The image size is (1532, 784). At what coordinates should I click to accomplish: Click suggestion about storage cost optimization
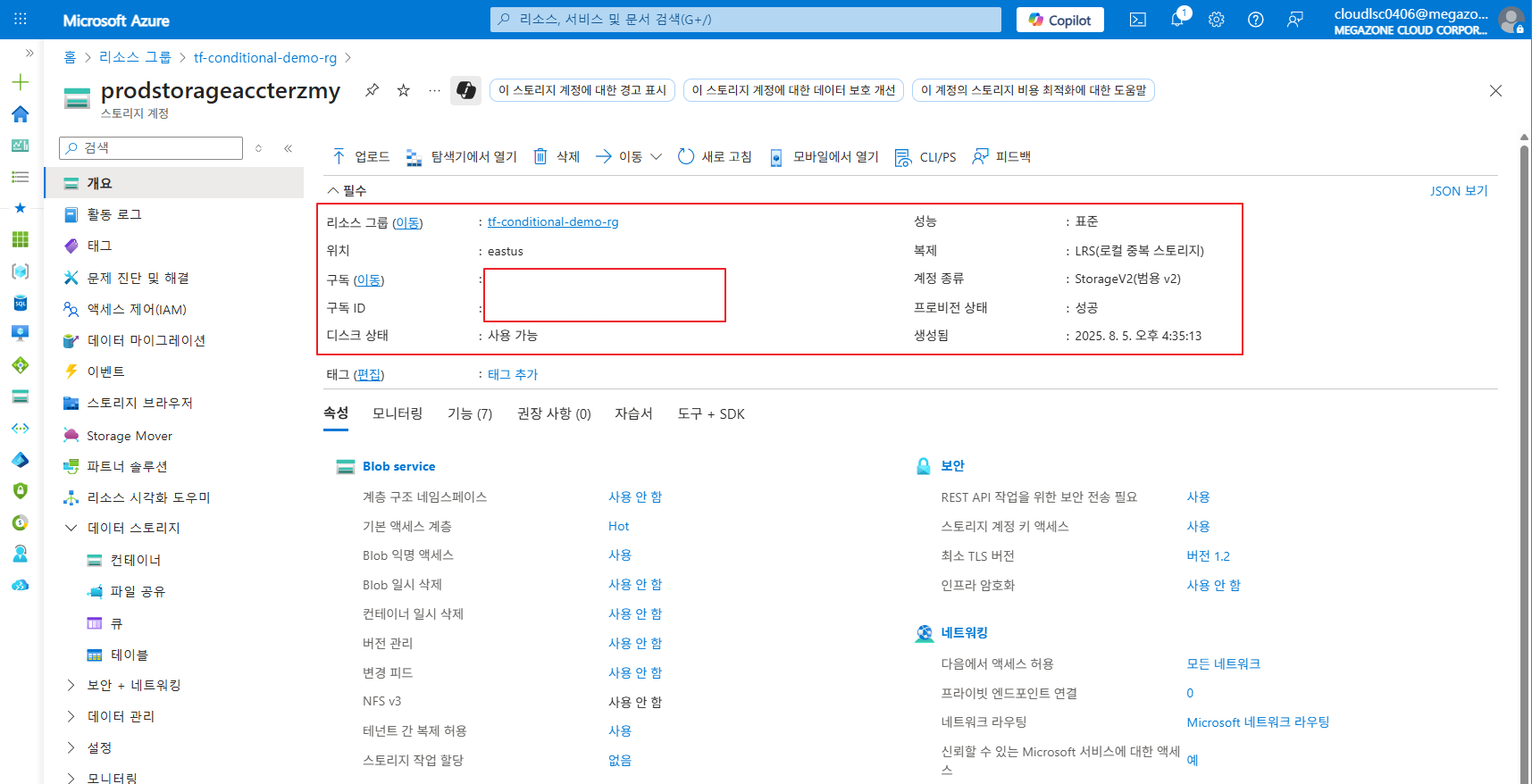pyautogui.click(x=1034, y=90)
